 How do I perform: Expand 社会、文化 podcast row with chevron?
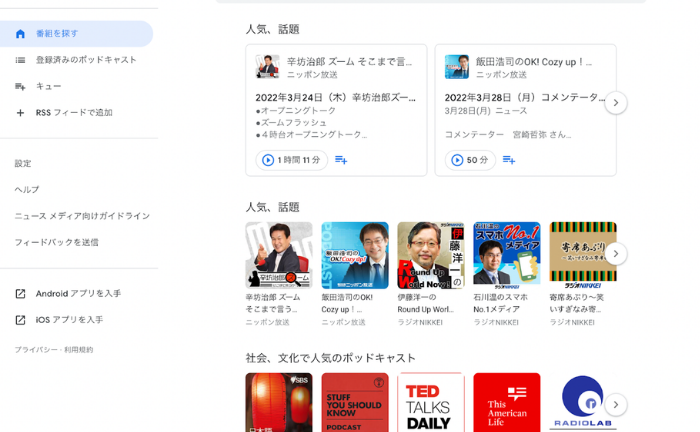point(616,404)
